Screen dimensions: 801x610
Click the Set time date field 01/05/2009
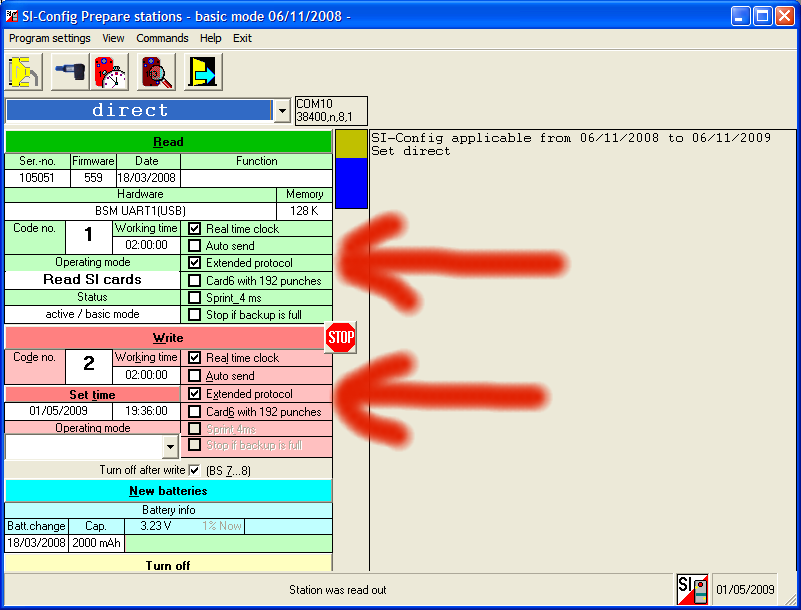(x=58, y=411)
